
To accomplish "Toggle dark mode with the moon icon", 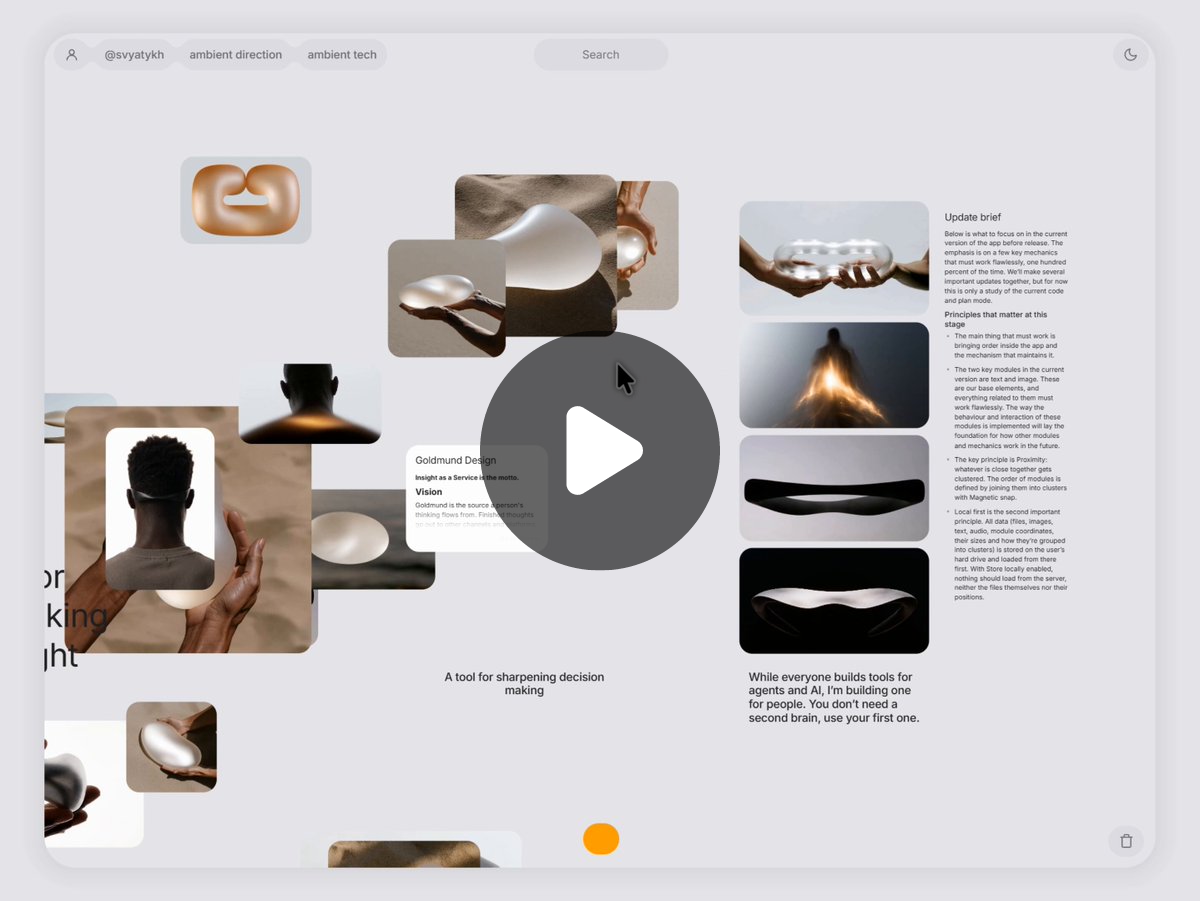I will coord(1130,55).
